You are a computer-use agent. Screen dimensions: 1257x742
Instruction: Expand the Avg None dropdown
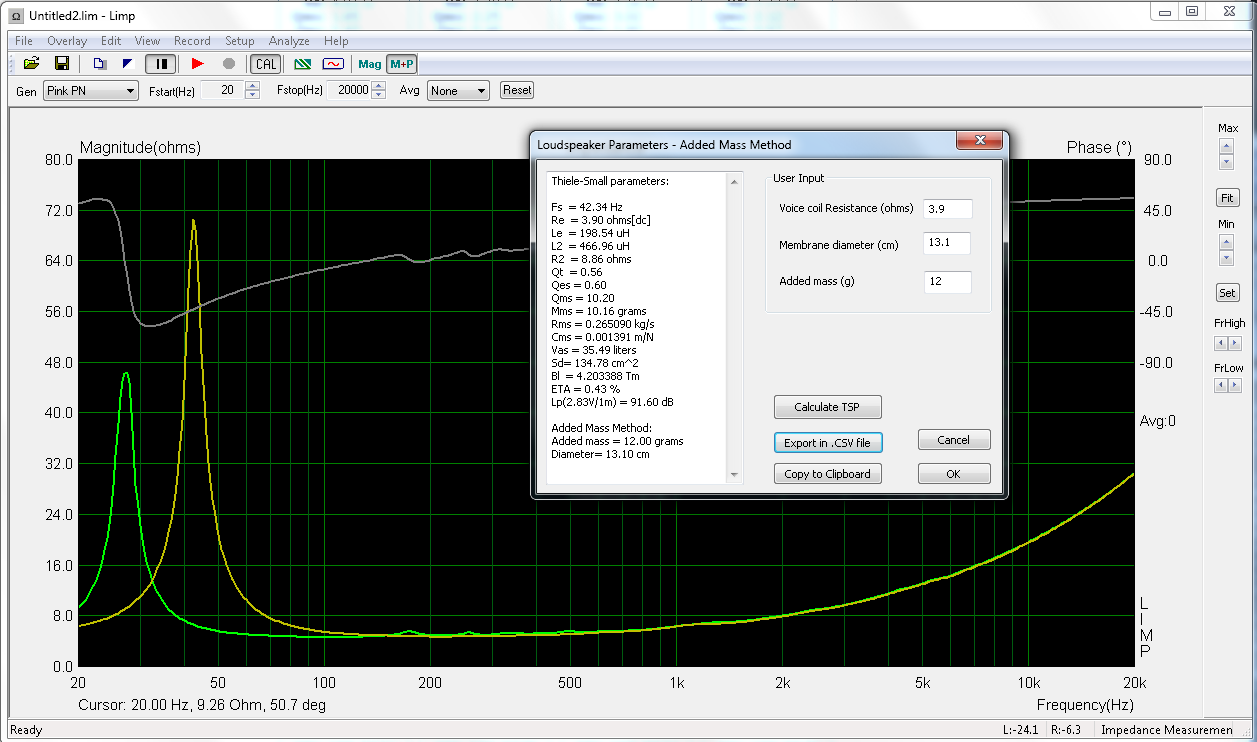coord(458,91)
